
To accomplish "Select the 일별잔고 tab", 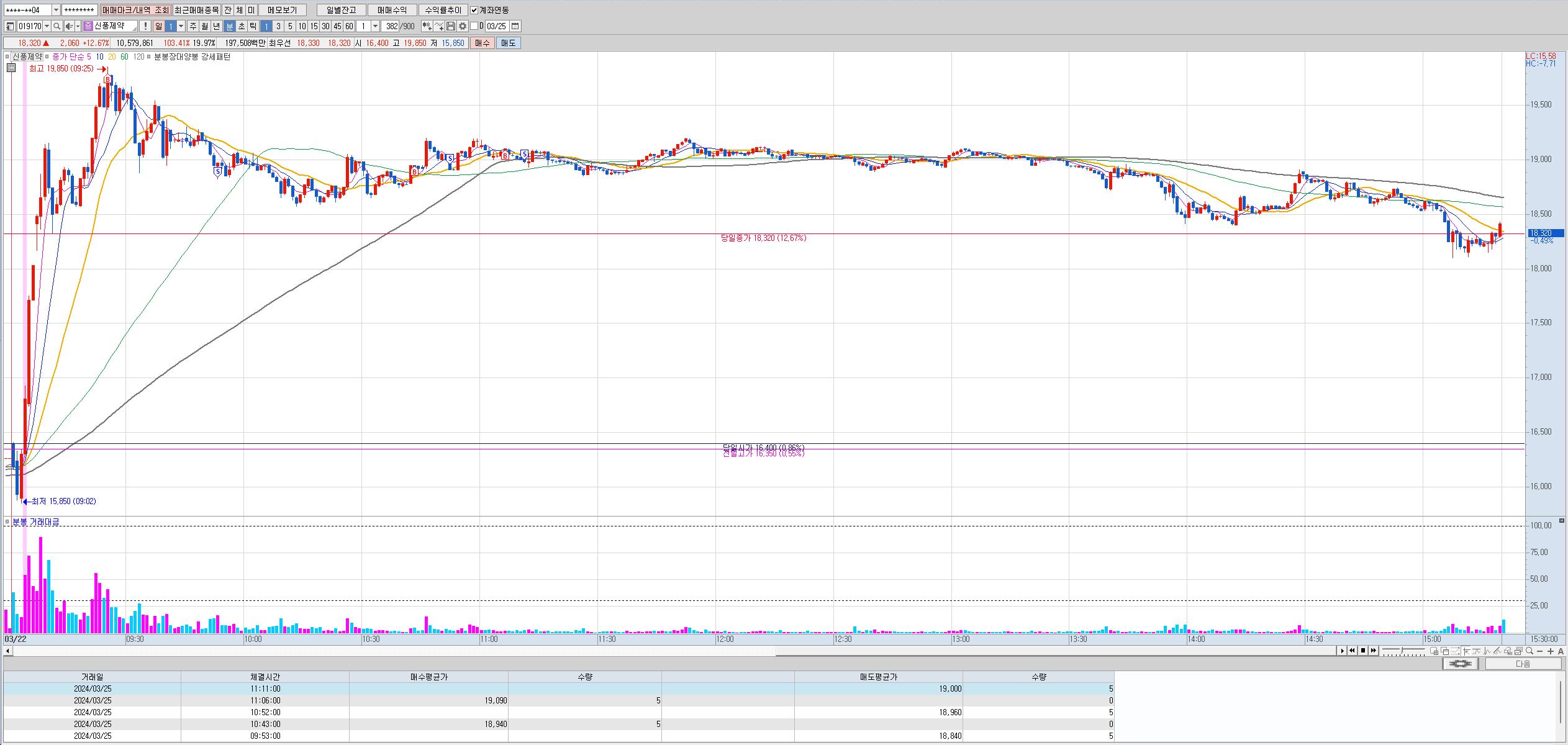I will point(341,10).
